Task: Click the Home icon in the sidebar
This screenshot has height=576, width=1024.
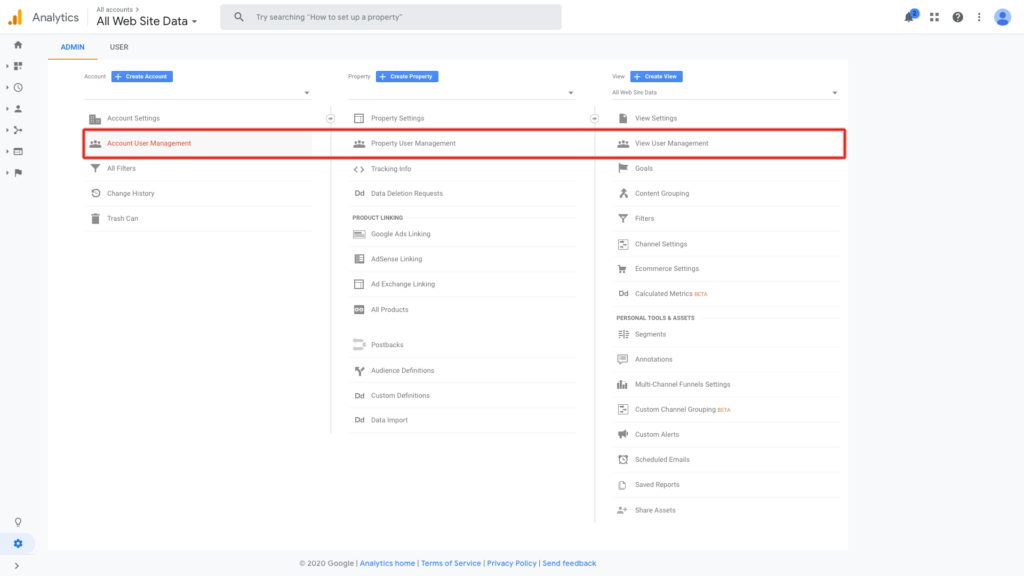Action: click(x=18, y=44)
